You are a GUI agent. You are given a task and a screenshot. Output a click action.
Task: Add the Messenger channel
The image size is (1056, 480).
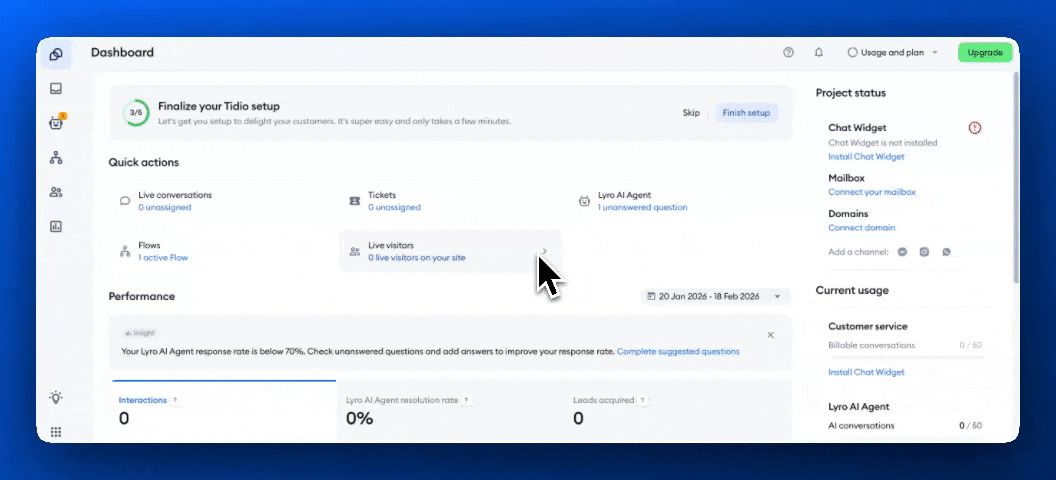(902, 252)
